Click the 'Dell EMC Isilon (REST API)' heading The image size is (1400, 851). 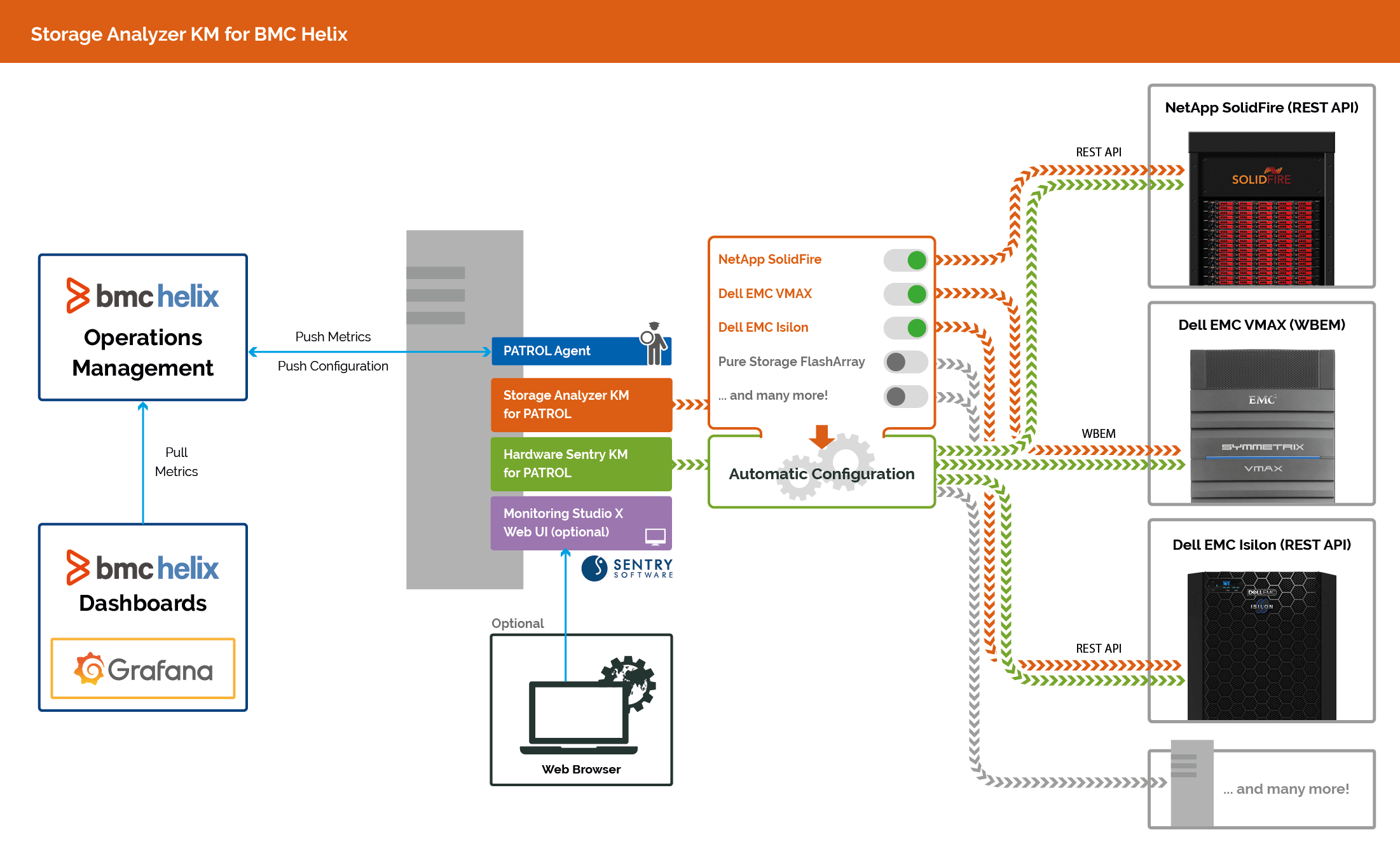pyautogui.click(x=1261, y=545)
